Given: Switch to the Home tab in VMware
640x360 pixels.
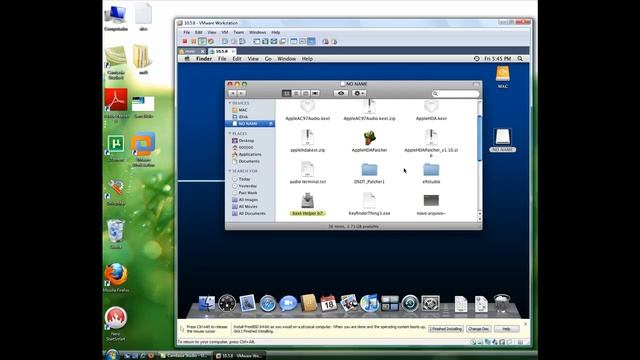Looking at the screenshot, I should tap(192, 51).
